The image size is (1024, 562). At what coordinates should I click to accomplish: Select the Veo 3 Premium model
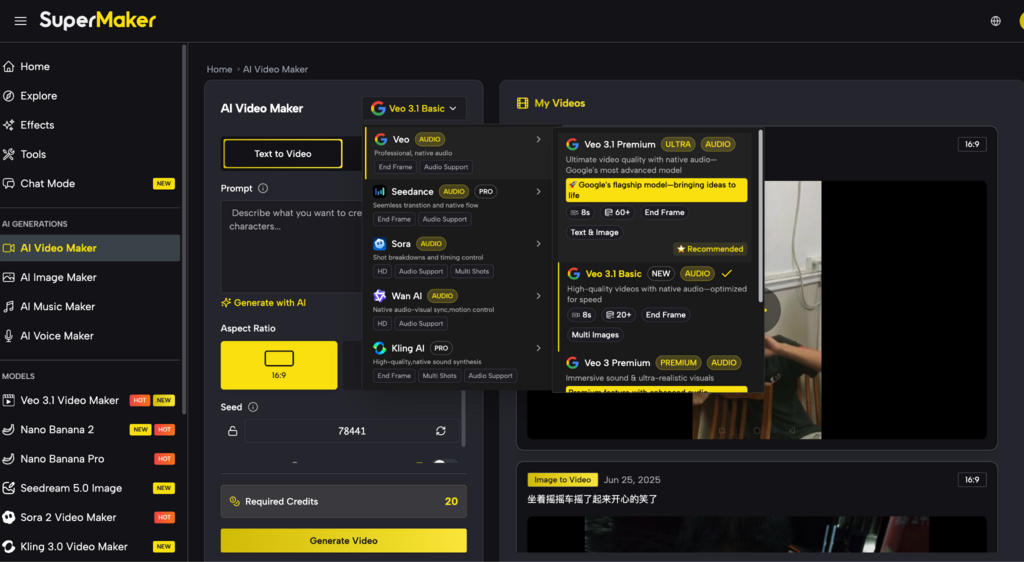tap(656, 373)
